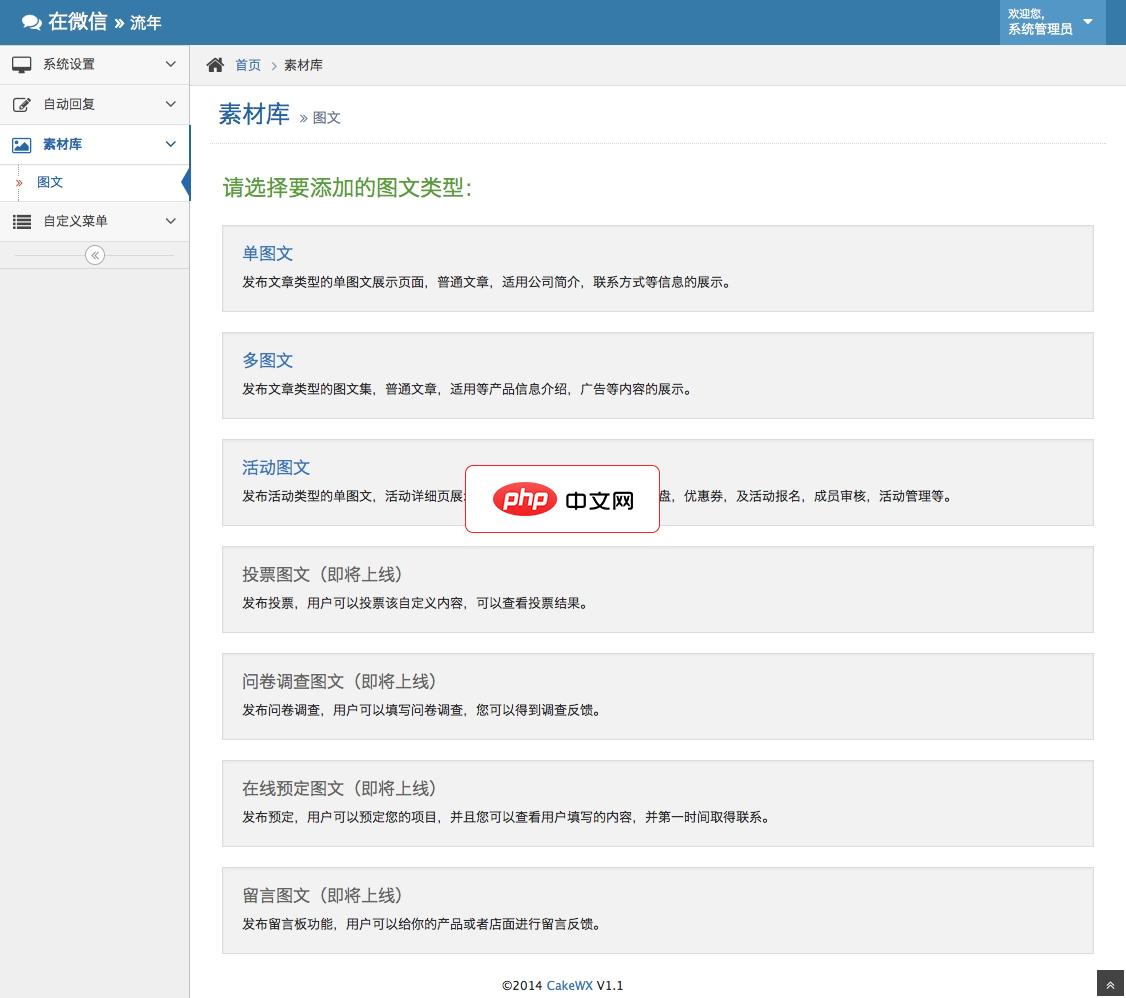Image resolution: width=1126 pixels, height=998 pixels.
Task: Select 素材库 in the sidebar menu
Action: (x=63, y=144)
